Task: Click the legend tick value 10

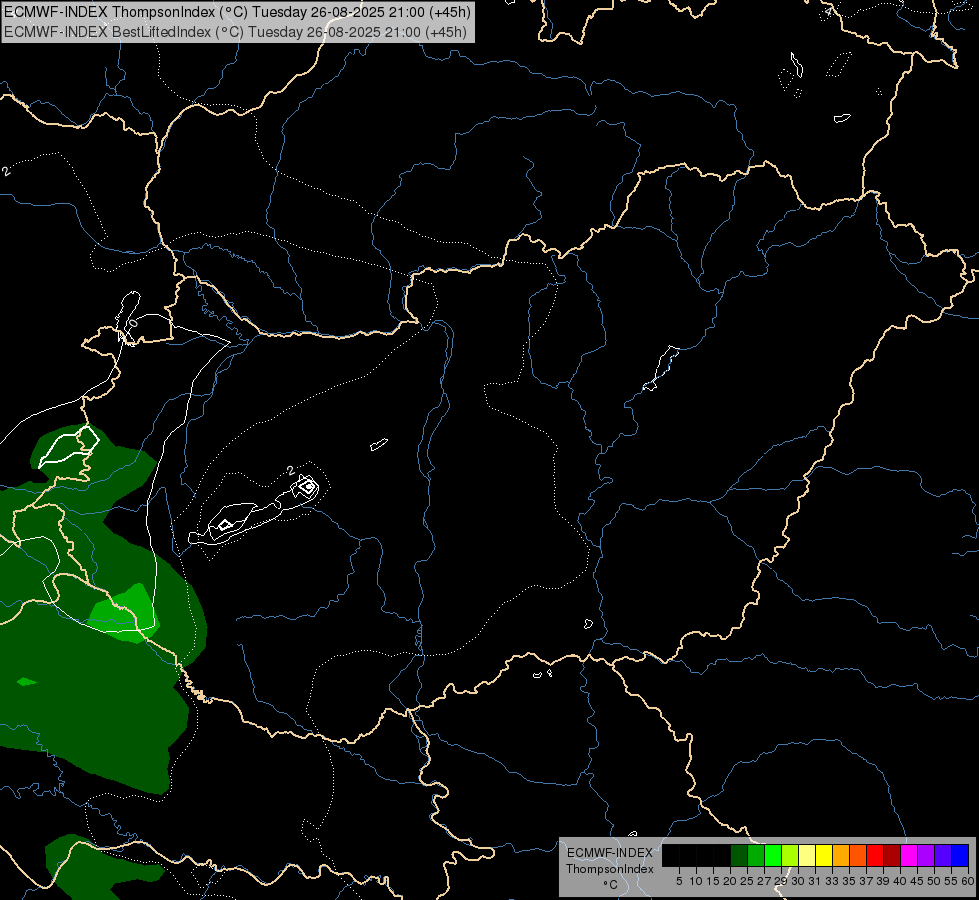Action: point(696,881)
